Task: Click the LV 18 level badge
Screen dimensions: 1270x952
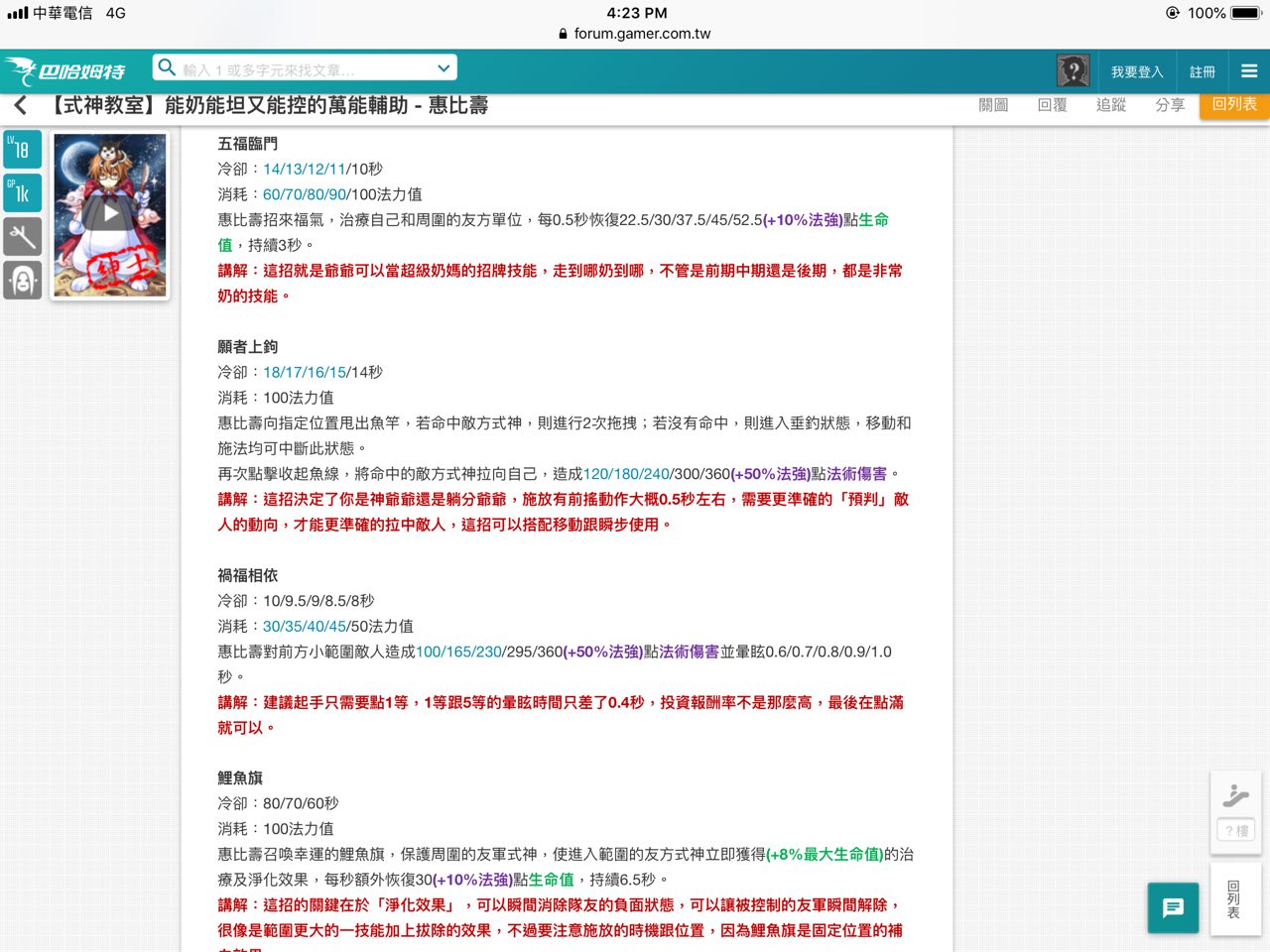Action: (x=23, y=150)
